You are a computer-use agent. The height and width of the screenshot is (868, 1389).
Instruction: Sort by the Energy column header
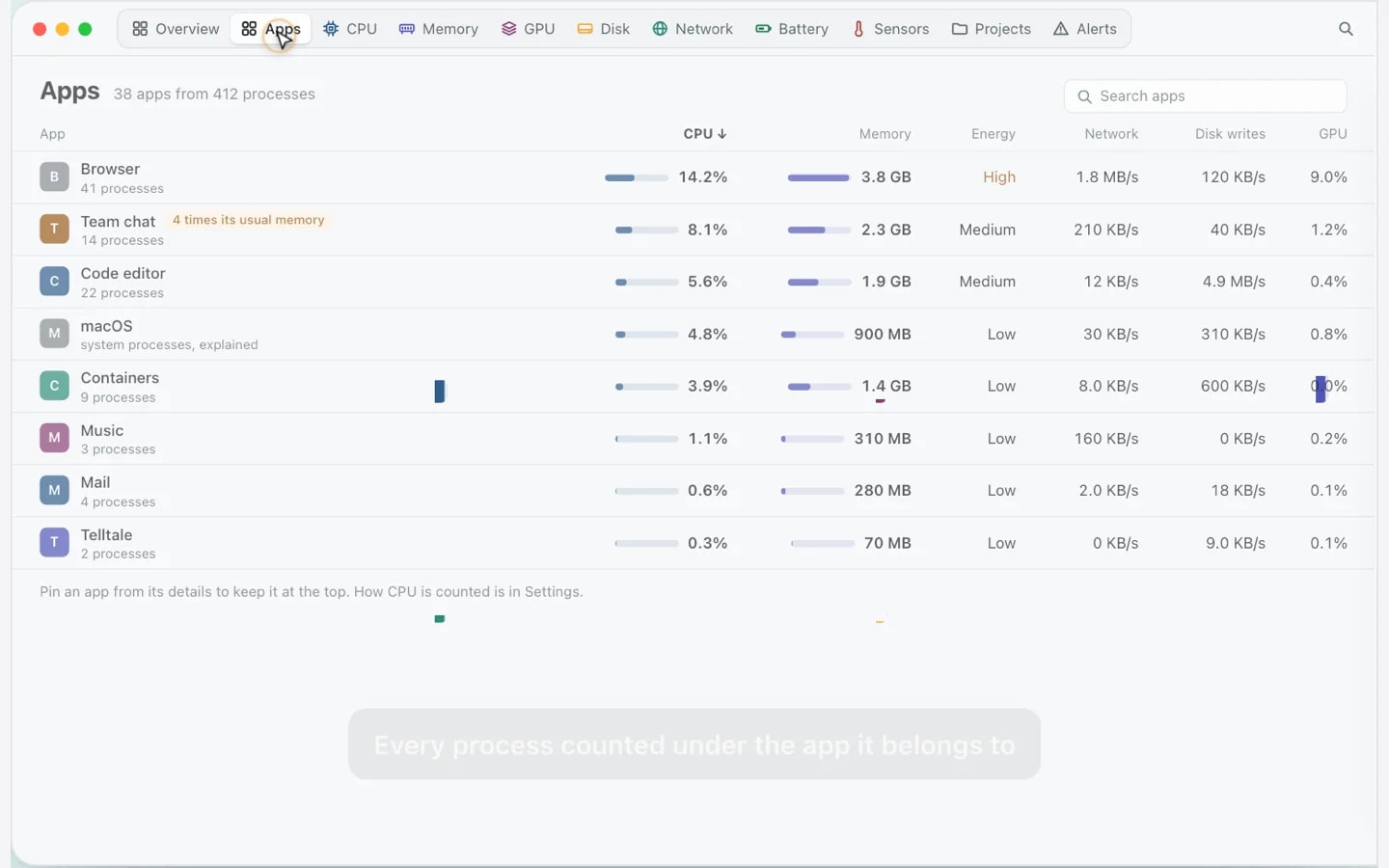[x=993, y=134]
